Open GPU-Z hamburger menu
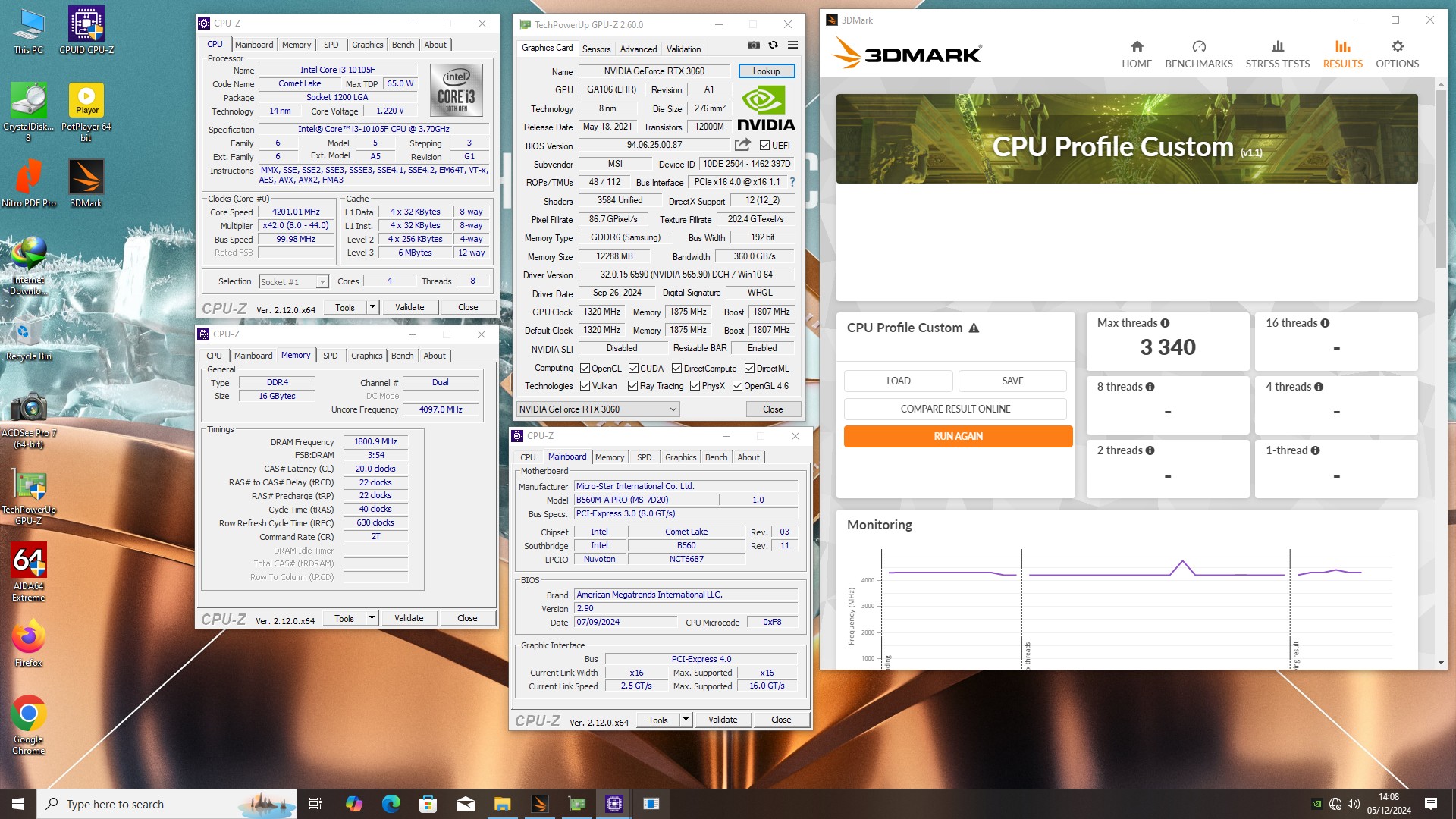 point(792,45)
